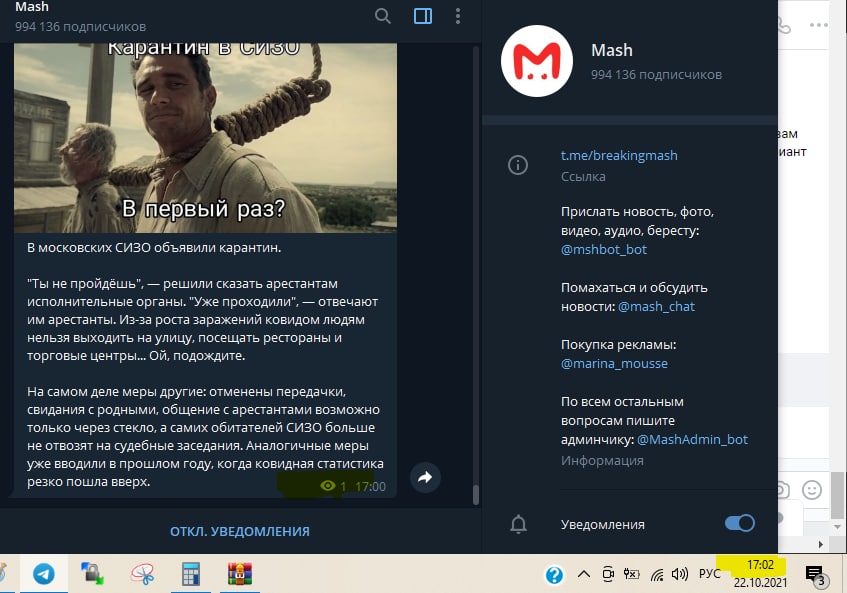Open the Action Center notifications icon
The width and height of the screenshot is (847, 593).
pos(815,575)
